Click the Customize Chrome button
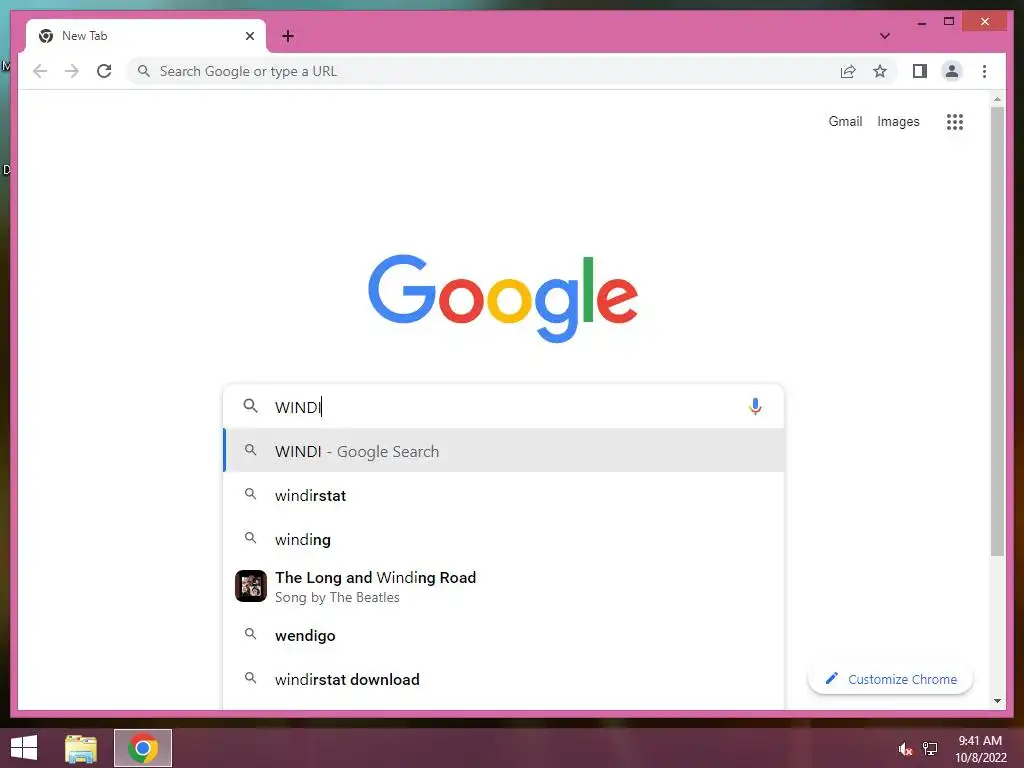Screen dimensions: 1024x768 [x=890, y=679]
